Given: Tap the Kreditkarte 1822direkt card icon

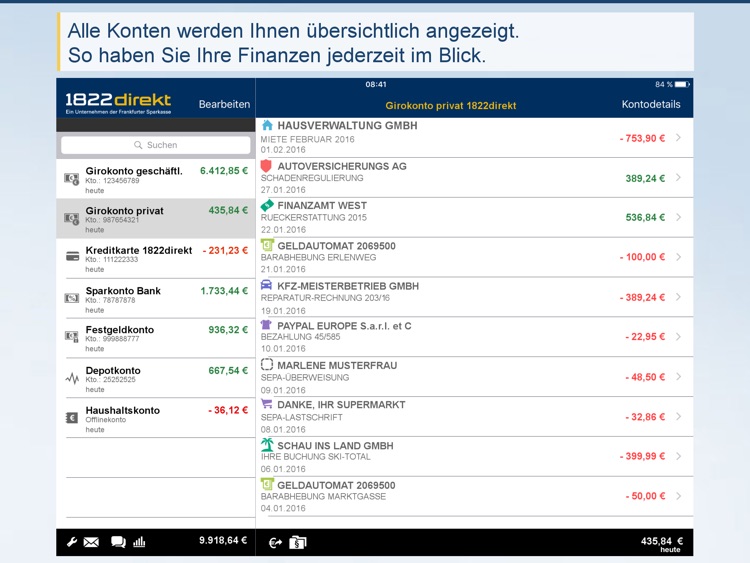Looking at the screenshot, I should [x=72, y=256].
